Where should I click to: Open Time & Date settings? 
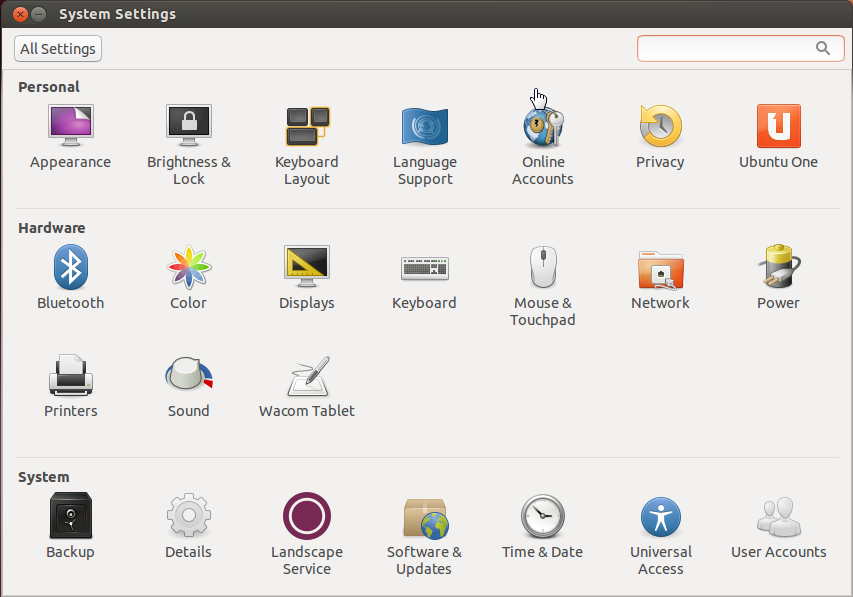point(542,517)
